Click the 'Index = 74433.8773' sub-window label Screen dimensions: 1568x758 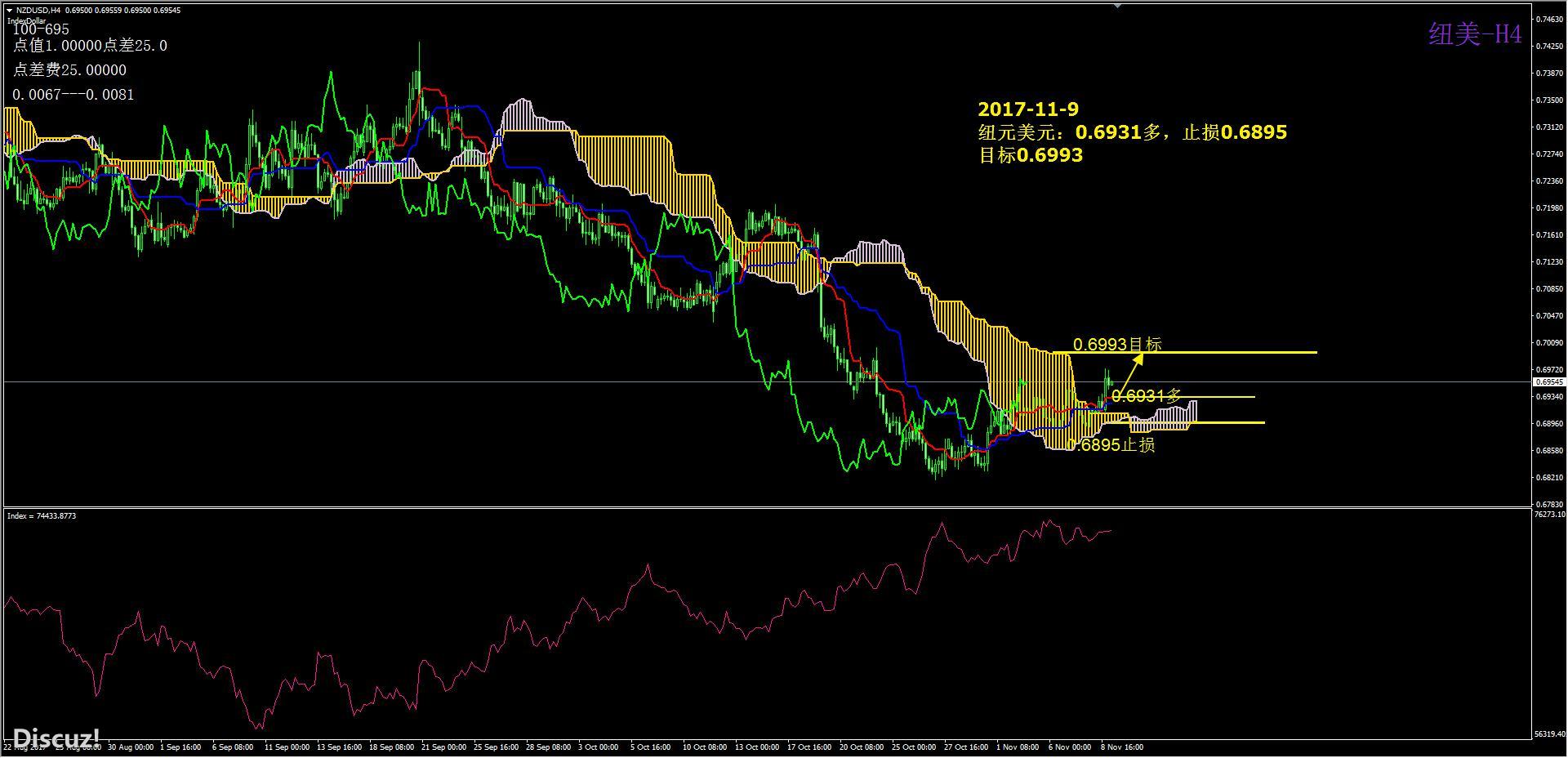coord(41,515)
